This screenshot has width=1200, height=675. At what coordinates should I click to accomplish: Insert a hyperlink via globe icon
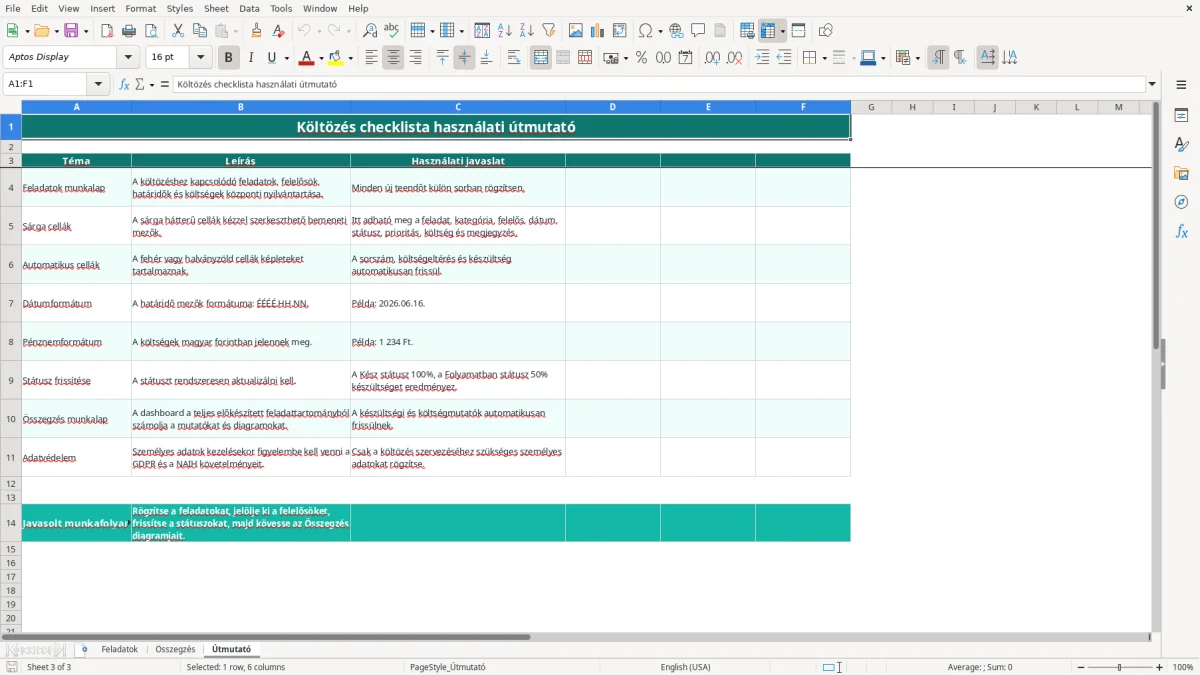coord(676,31)
